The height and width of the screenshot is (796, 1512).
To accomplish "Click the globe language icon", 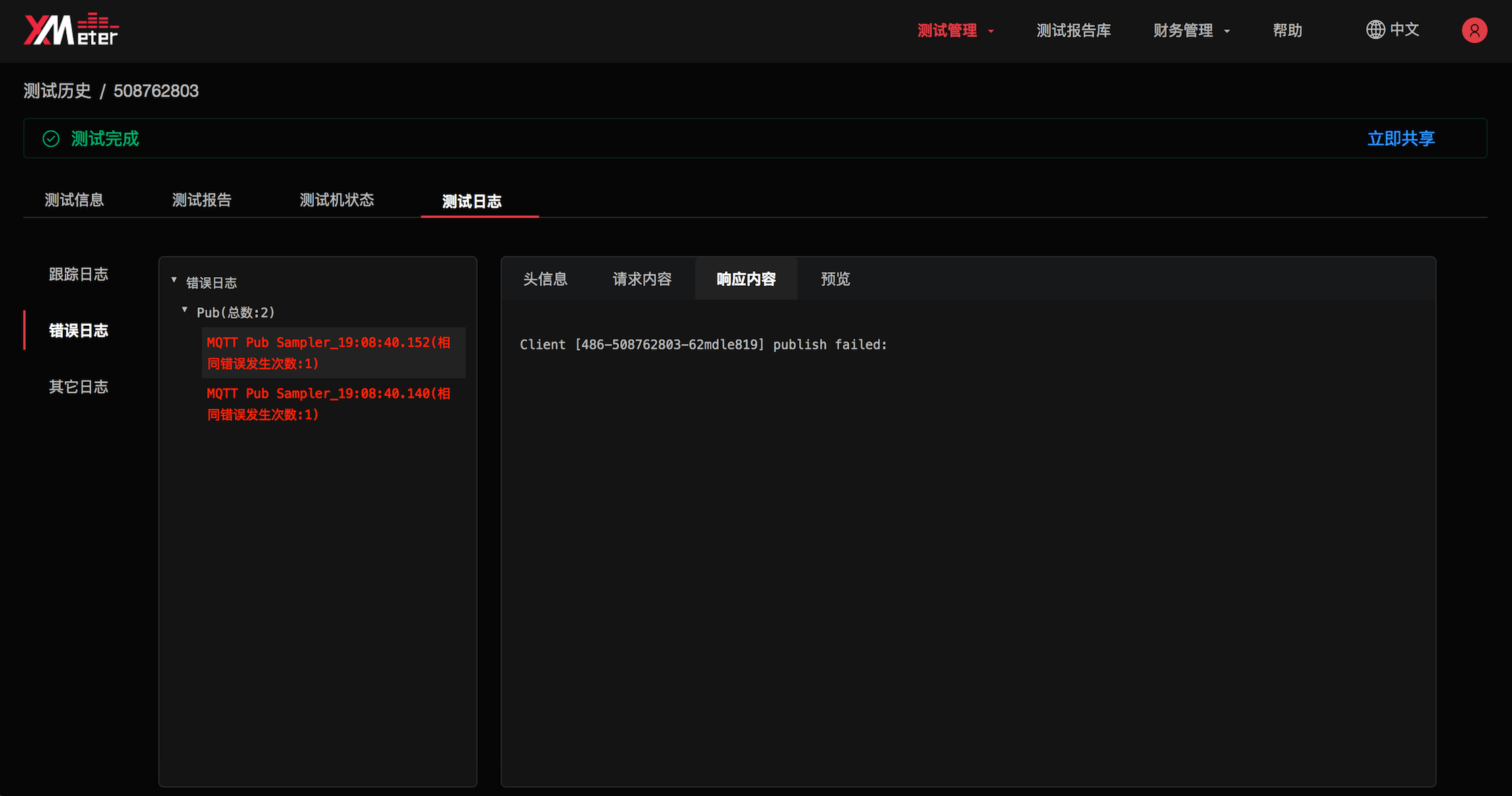I will tap(1374, 30).
